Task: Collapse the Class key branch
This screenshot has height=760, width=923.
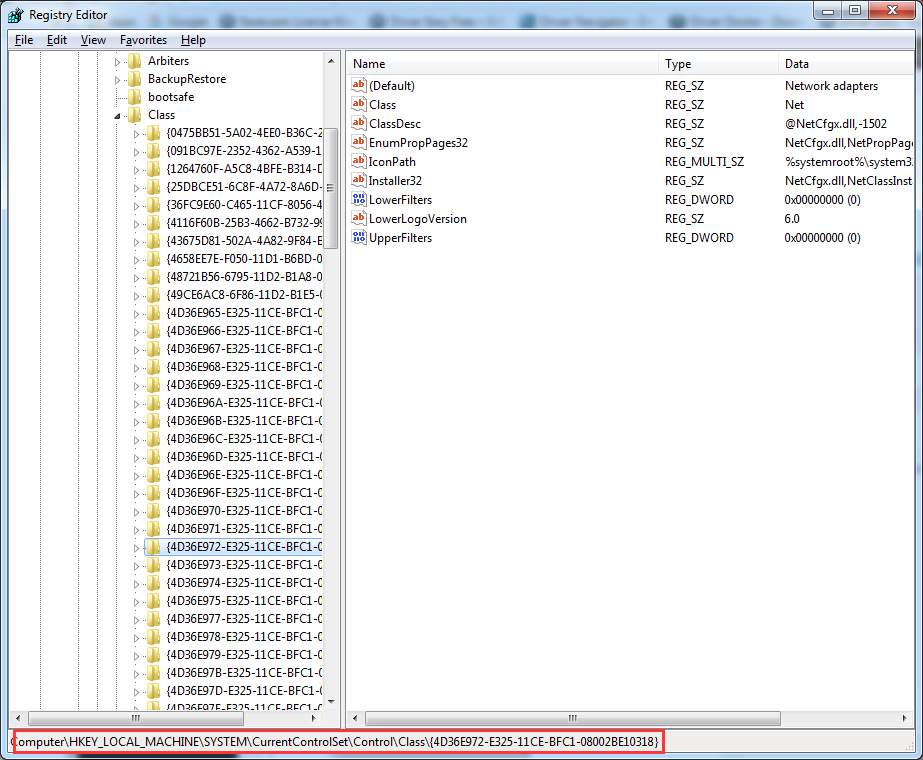Action: [117, 115]
